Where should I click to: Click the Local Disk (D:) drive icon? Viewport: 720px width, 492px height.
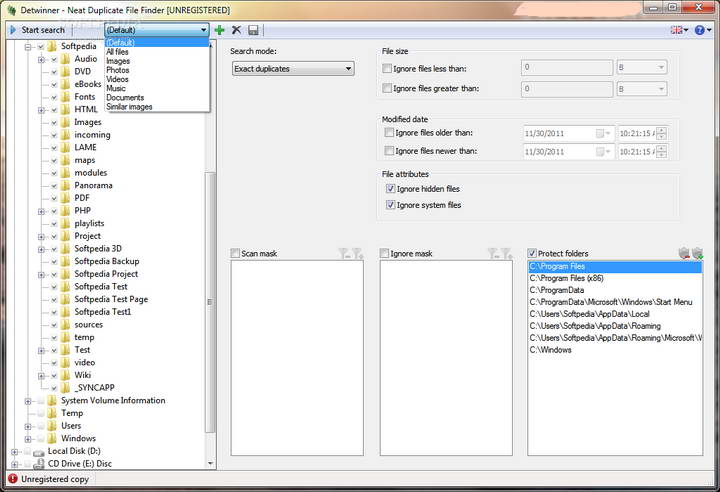pyautogui.click(x=39, y=452)
